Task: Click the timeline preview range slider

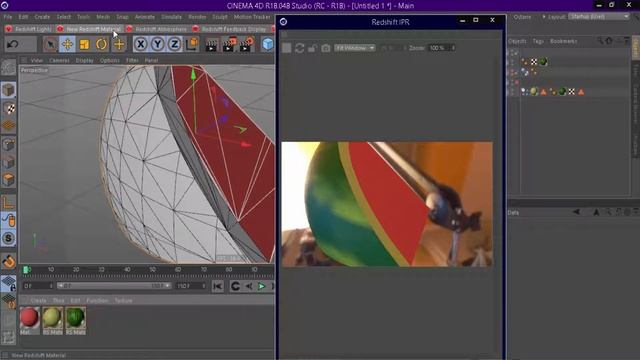Action: point(113,286)
